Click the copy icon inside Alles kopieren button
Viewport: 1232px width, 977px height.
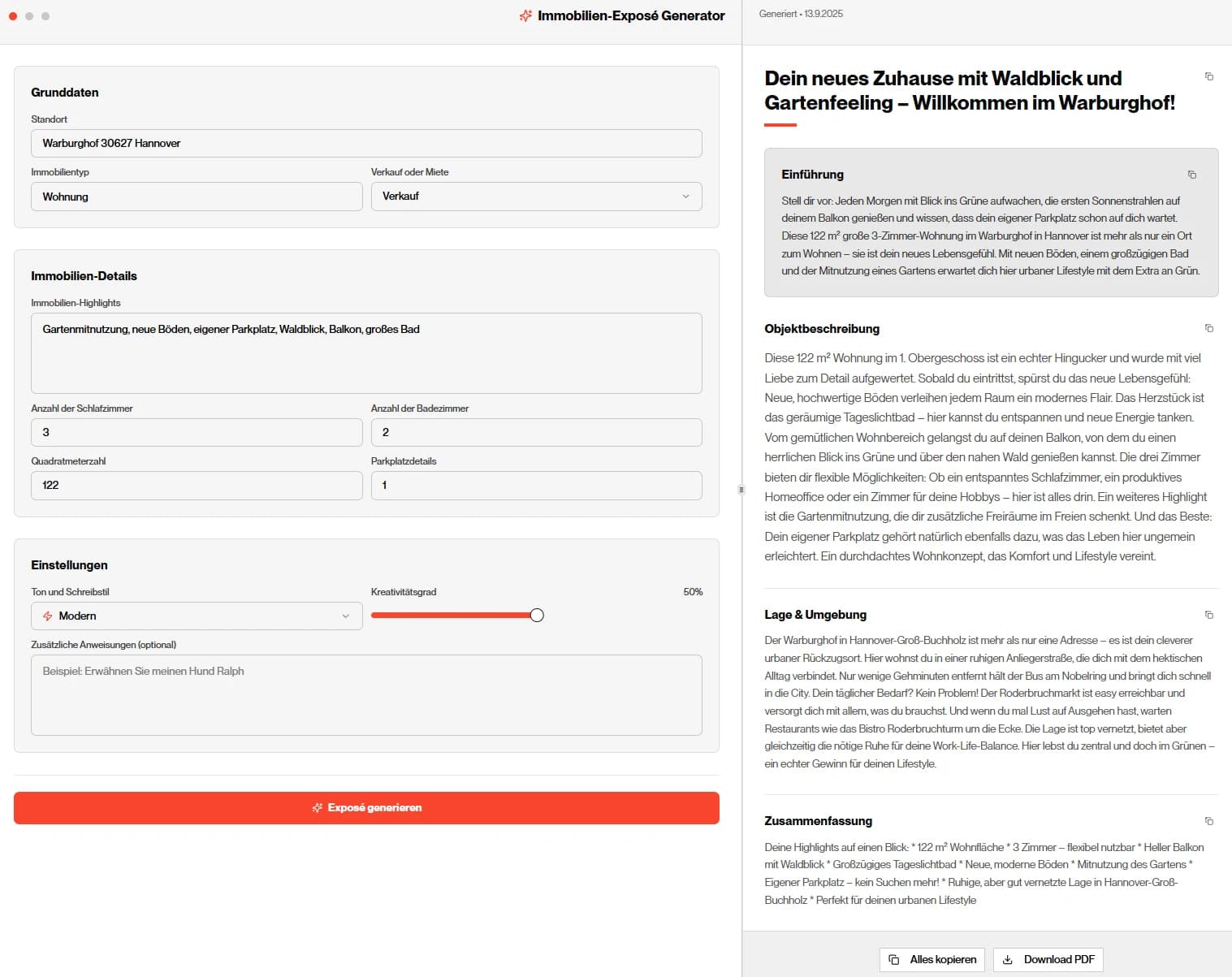[x=894, y=959]
